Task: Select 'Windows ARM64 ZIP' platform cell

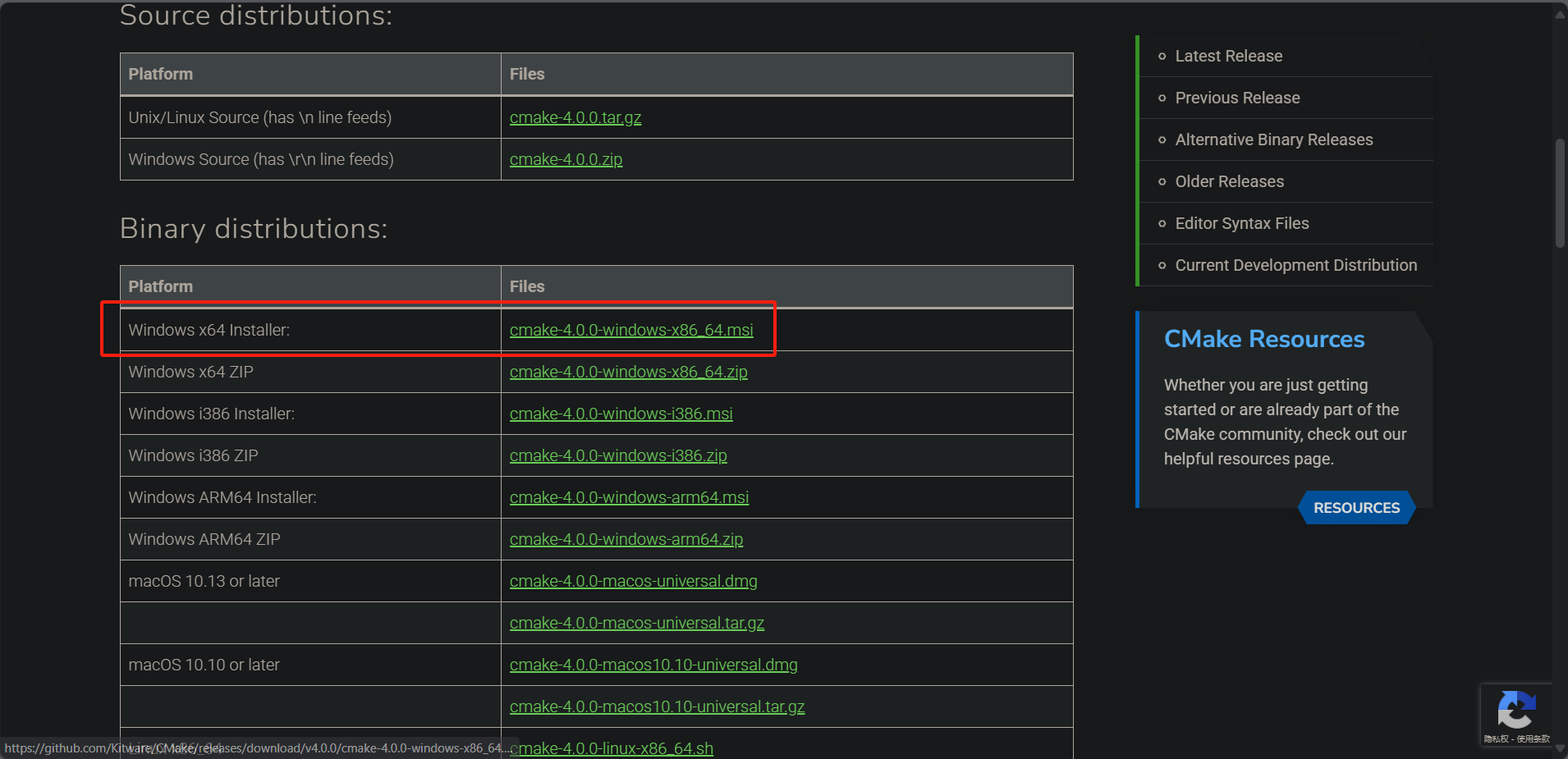Action: coord(310,539)
